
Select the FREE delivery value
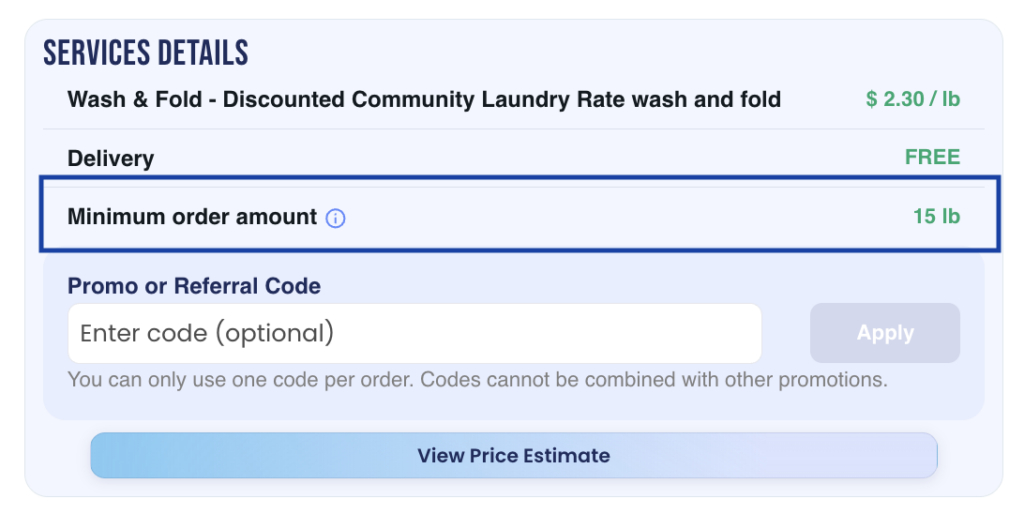[x=932, y=157]
